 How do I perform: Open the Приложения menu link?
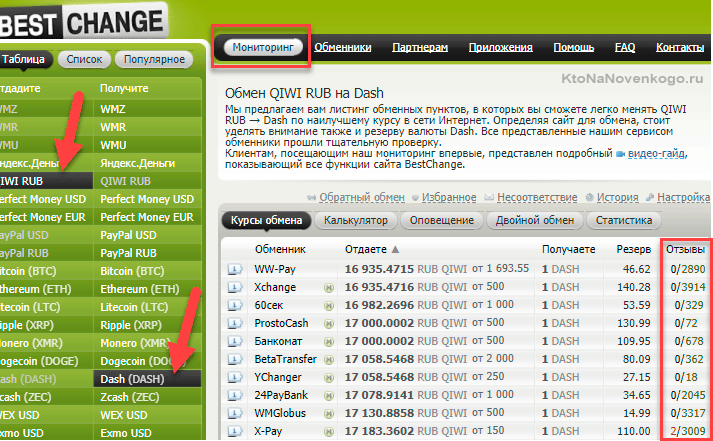click(500, 47)
